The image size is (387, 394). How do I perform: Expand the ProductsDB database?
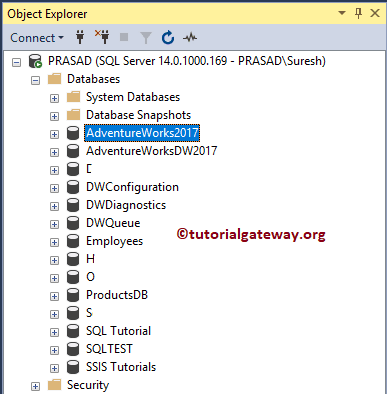(54, 296)
